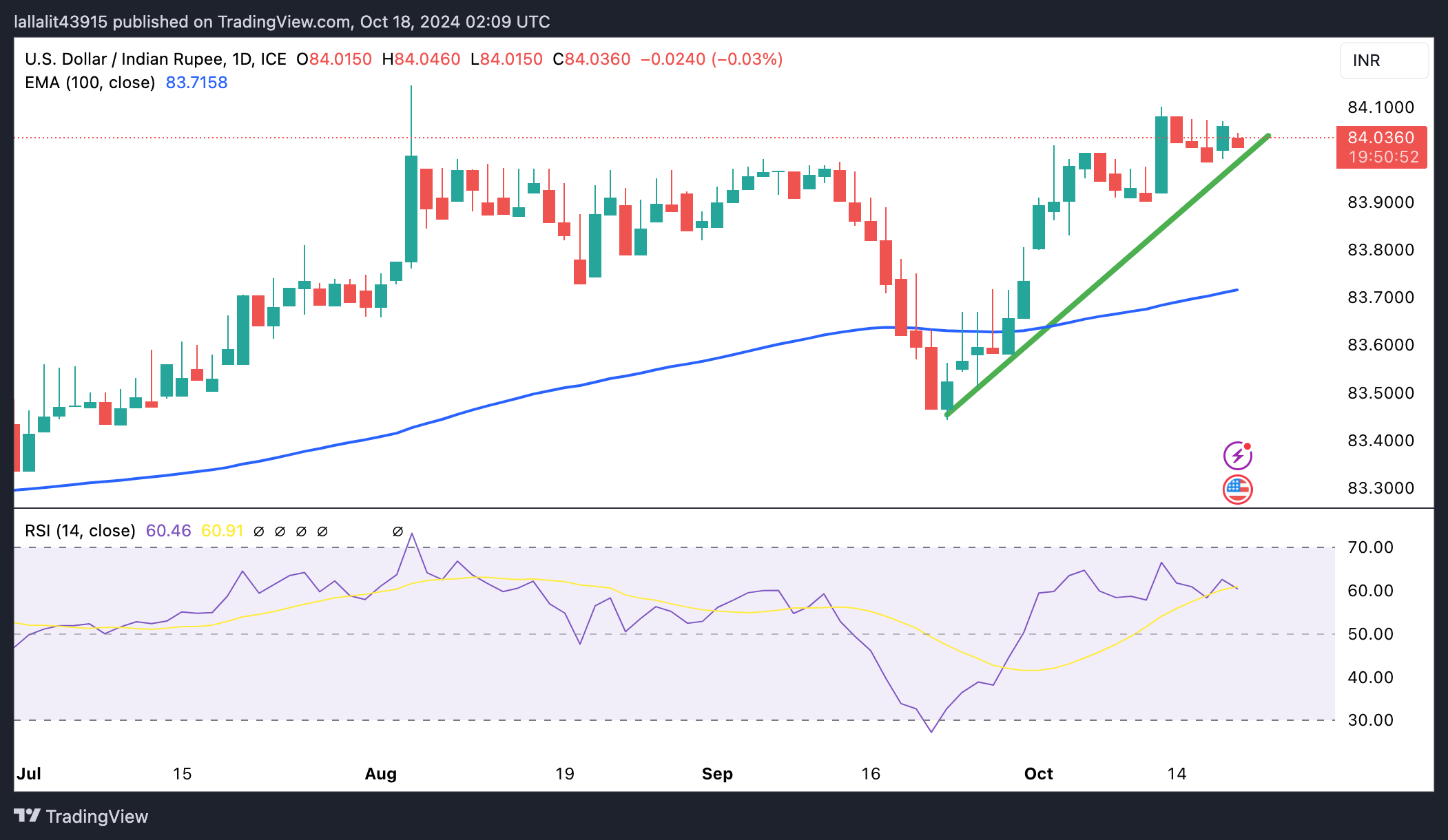
Task: Click the EMA value 83.7158 in blue
Action: click(x=196, y=83)
